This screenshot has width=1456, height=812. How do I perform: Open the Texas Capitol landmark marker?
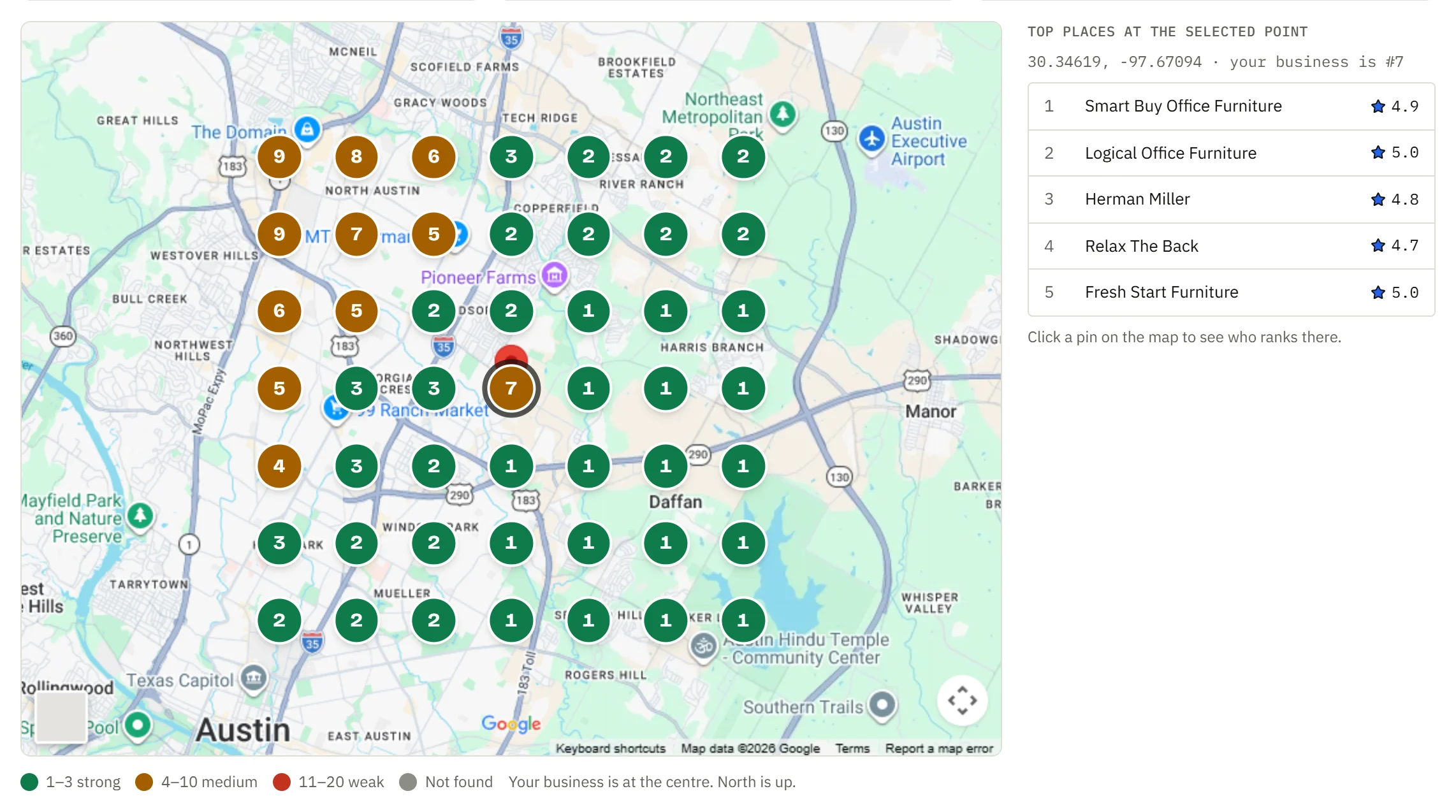(x=254, y=679)
